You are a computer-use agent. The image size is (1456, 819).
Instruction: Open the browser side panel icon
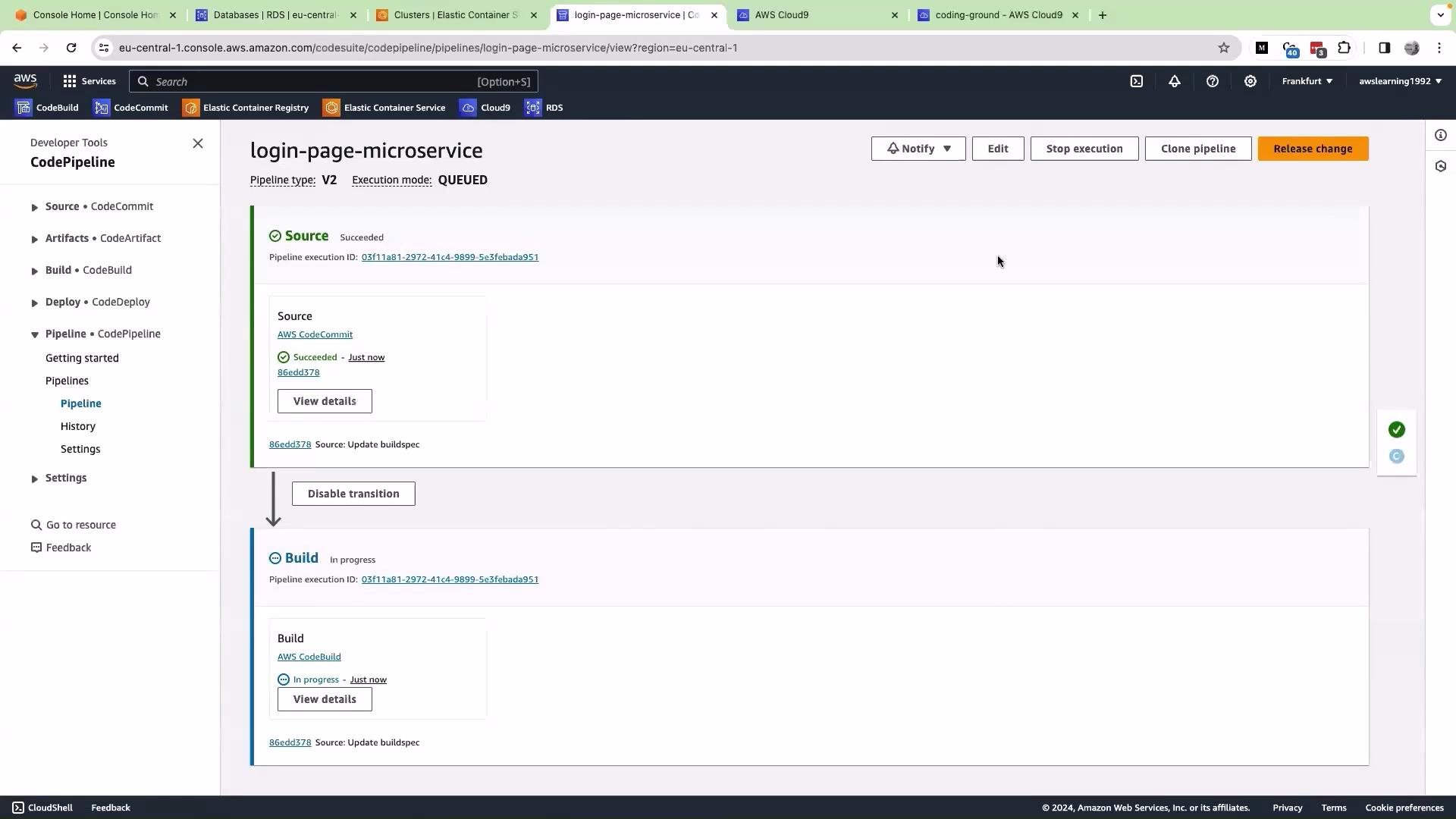[1384, 48]
